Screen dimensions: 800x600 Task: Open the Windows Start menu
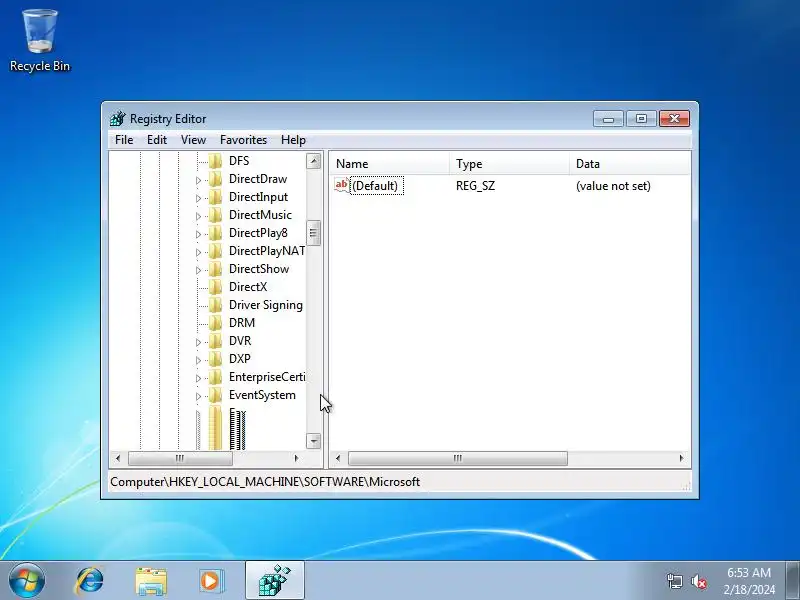[27, 581]
